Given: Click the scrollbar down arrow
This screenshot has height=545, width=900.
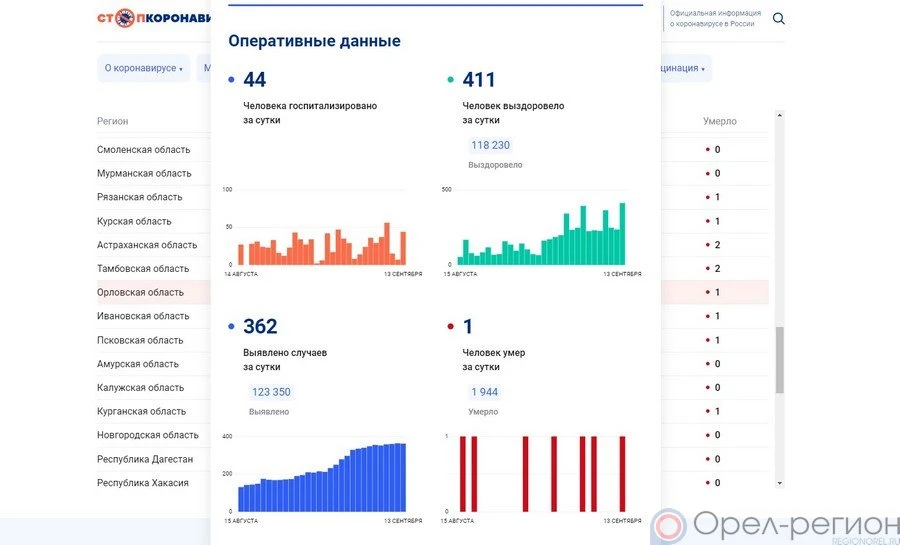Looking at the screenshot, I should (780, 483).
